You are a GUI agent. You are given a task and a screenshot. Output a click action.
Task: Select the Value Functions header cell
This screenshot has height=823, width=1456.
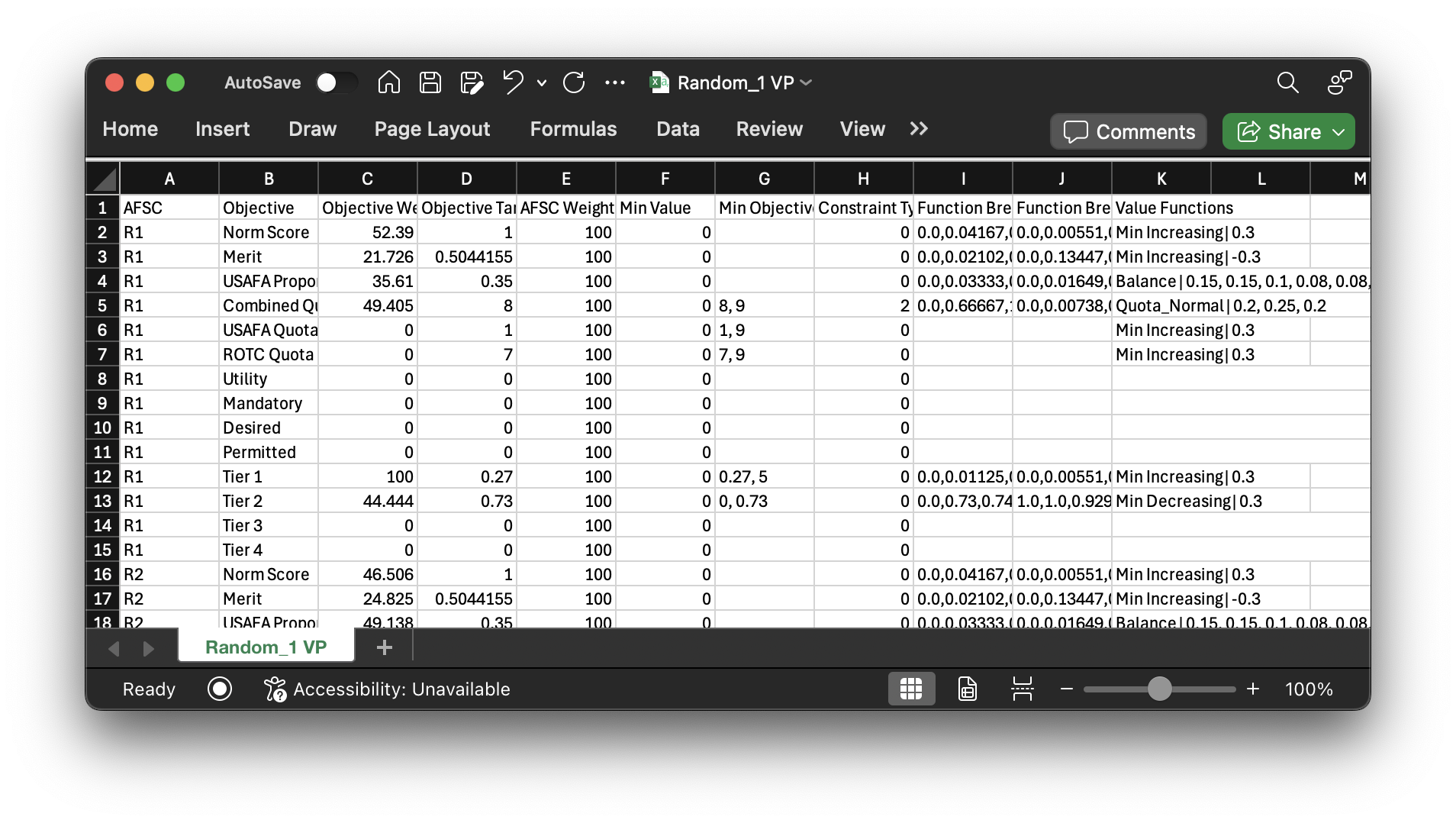pyautogui.click(x=1161, y=208)
